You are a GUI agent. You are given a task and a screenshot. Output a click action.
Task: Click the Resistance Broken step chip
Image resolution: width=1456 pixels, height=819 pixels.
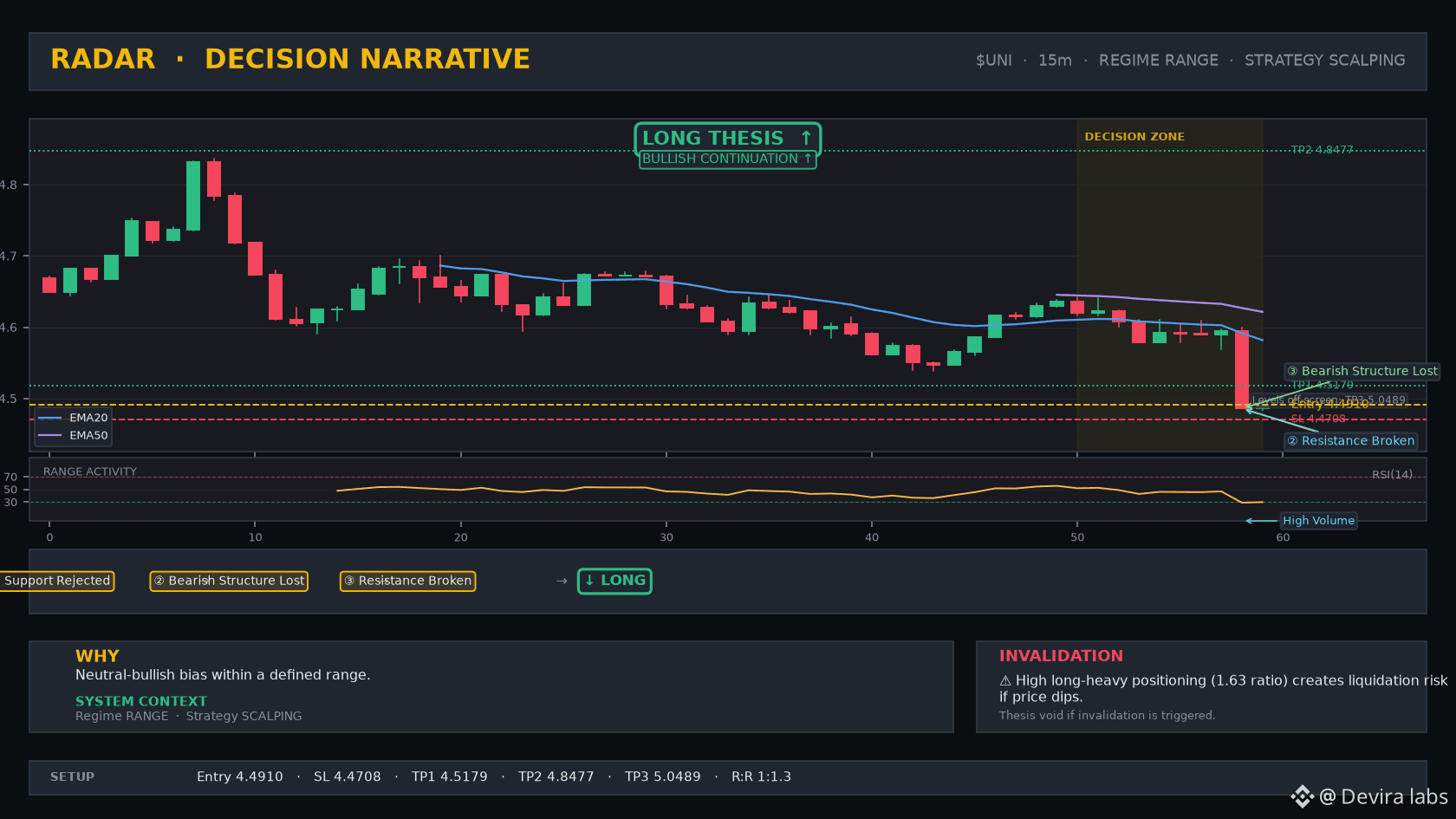pyautogui.click(x=407, y=581)
